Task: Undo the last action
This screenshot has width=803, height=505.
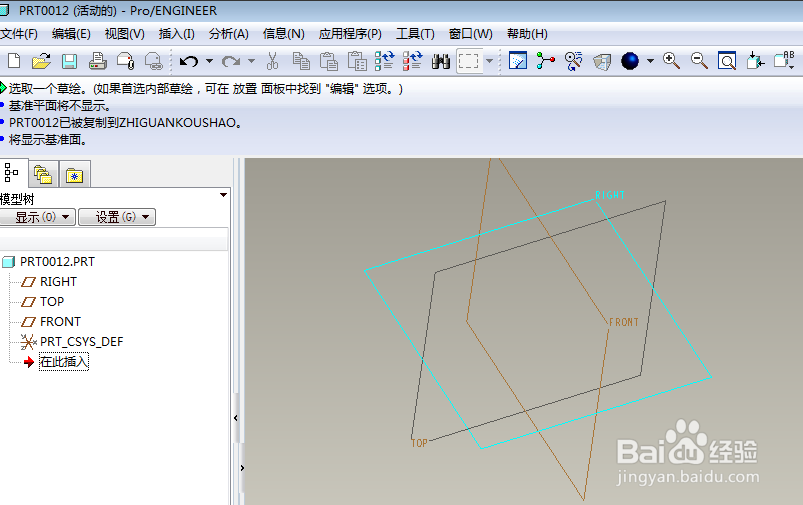Action: (188, 61)
